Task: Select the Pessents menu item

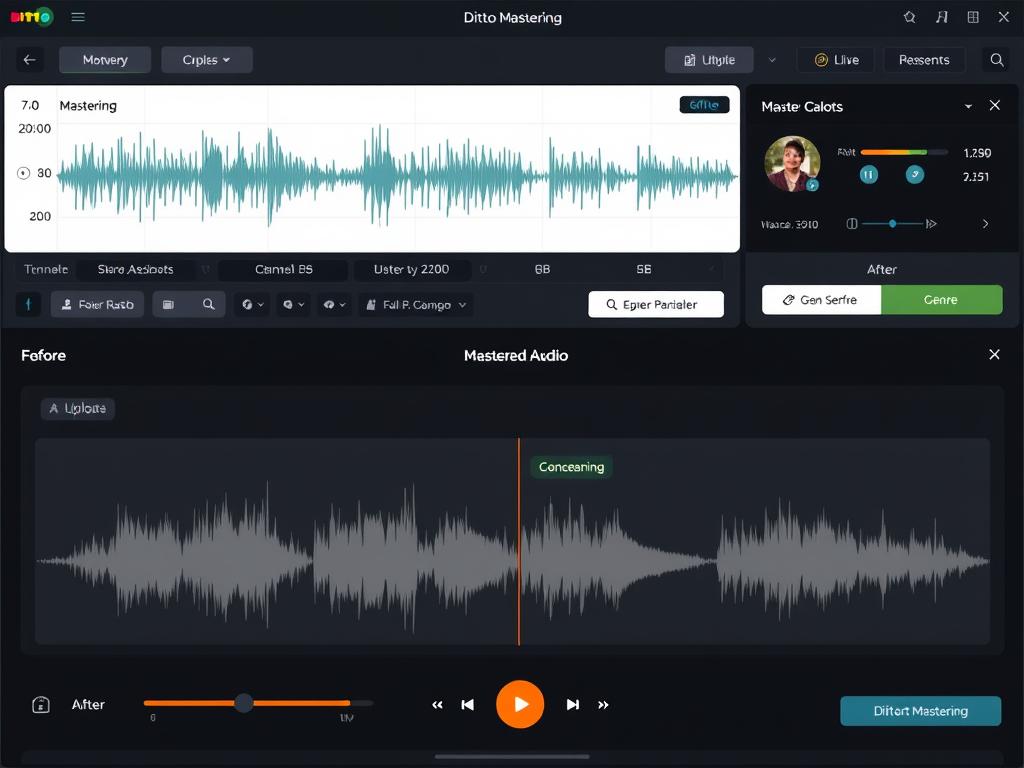Action: 923,60
